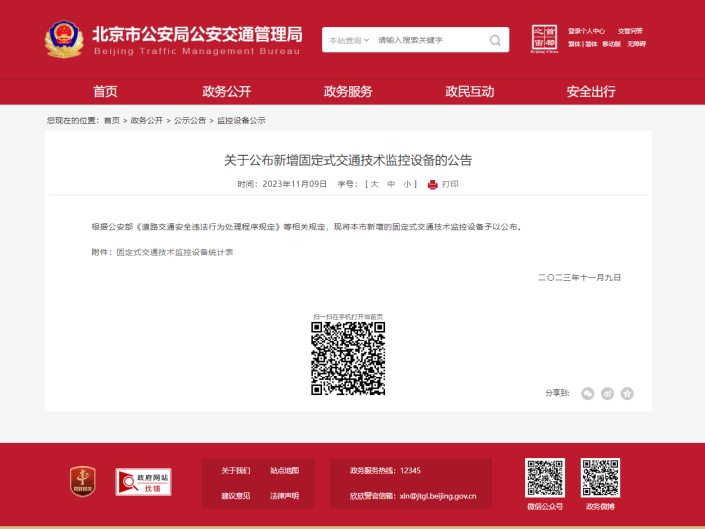Viewport: 705px width, 529px height.
Task: Set font size to 大 (large)
Action: coord(375,184)
